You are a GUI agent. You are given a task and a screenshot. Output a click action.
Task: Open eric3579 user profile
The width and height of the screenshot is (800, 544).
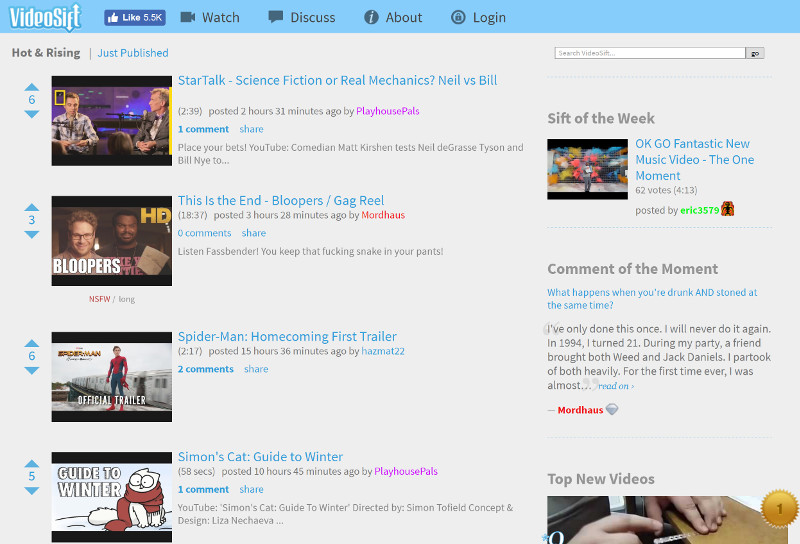(x=699, y=210)
